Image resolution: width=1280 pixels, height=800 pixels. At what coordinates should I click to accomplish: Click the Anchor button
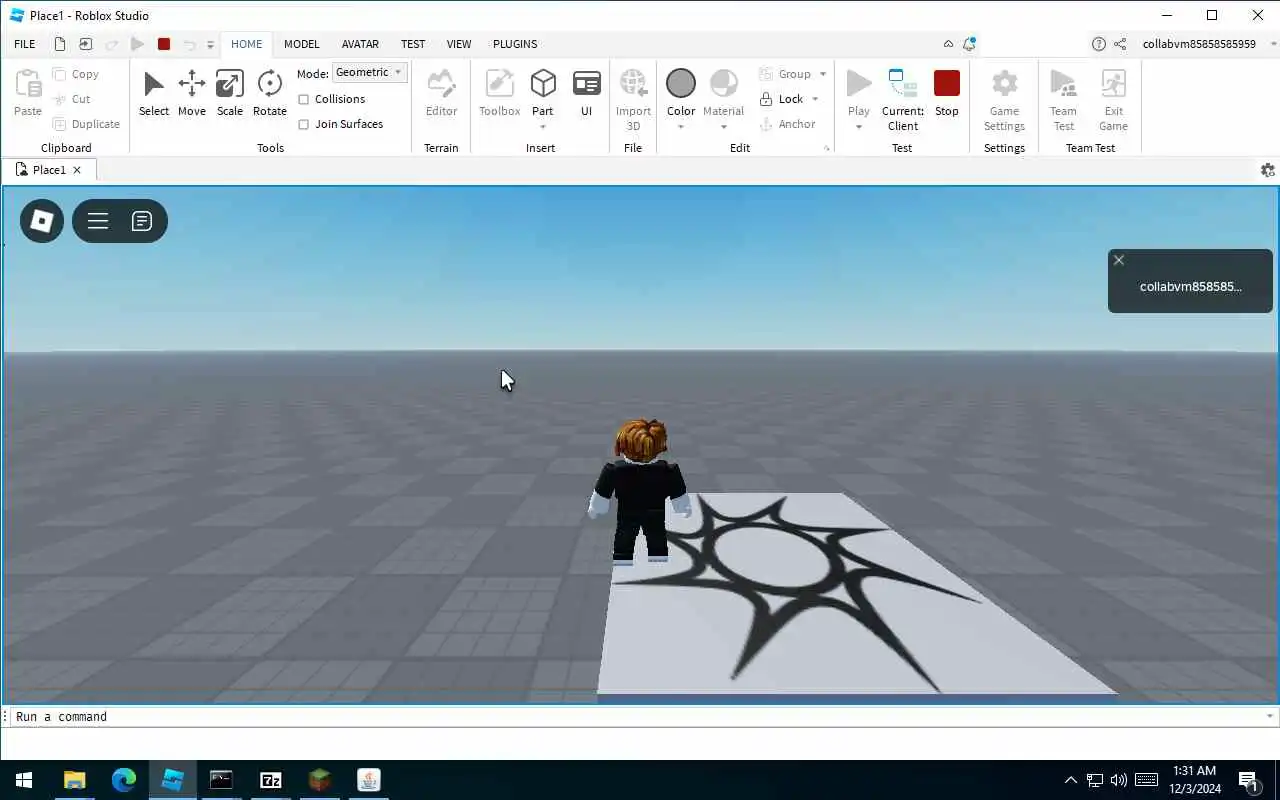click(787, 124)
